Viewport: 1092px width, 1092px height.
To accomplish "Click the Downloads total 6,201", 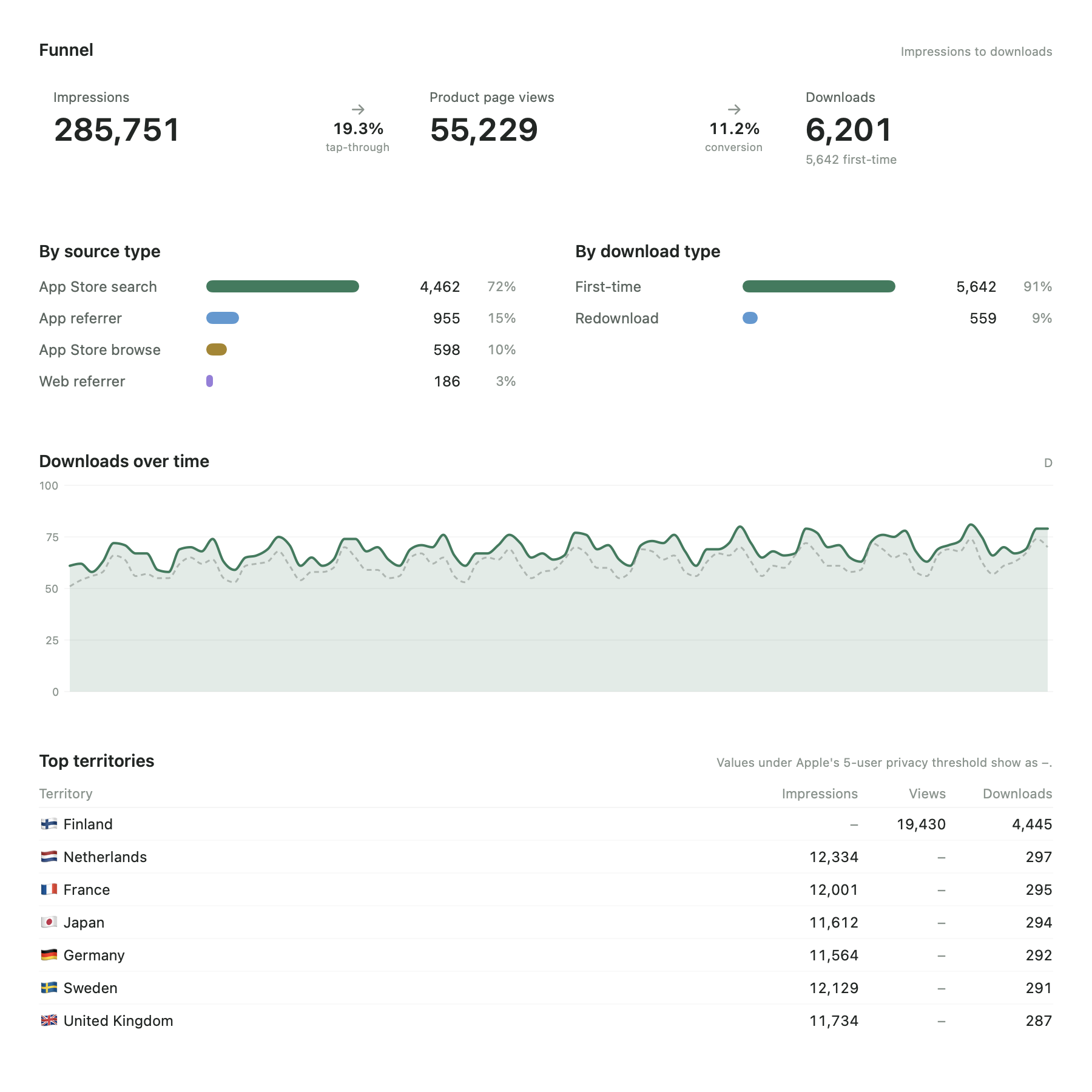I will (849, 130).
